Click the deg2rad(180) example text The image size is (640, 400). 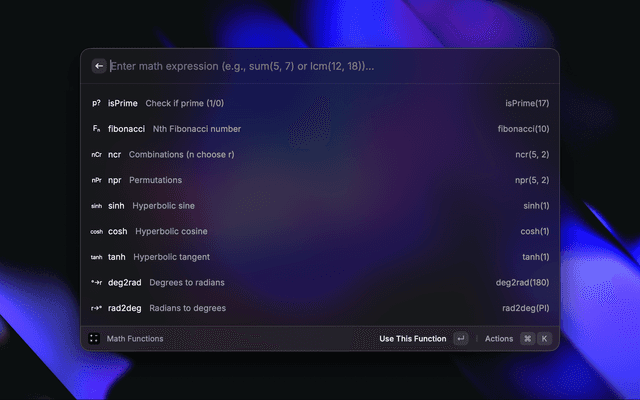click(522, 283)
